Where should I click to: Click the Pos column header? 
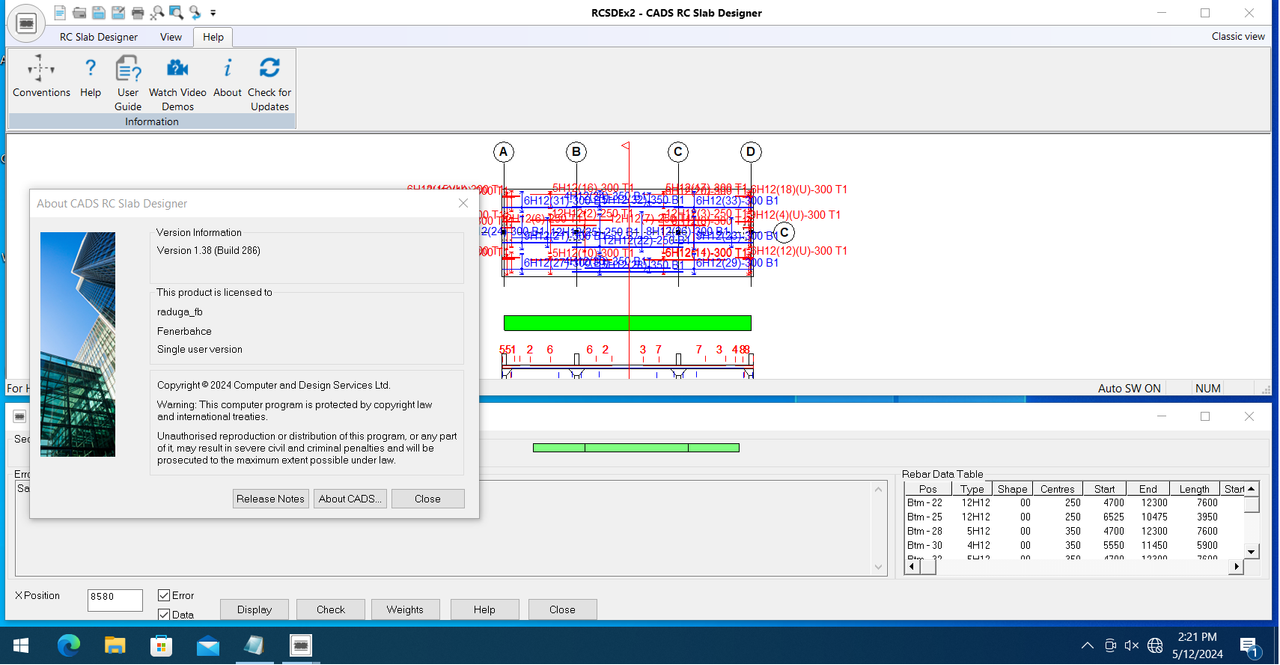pos(928,490)
